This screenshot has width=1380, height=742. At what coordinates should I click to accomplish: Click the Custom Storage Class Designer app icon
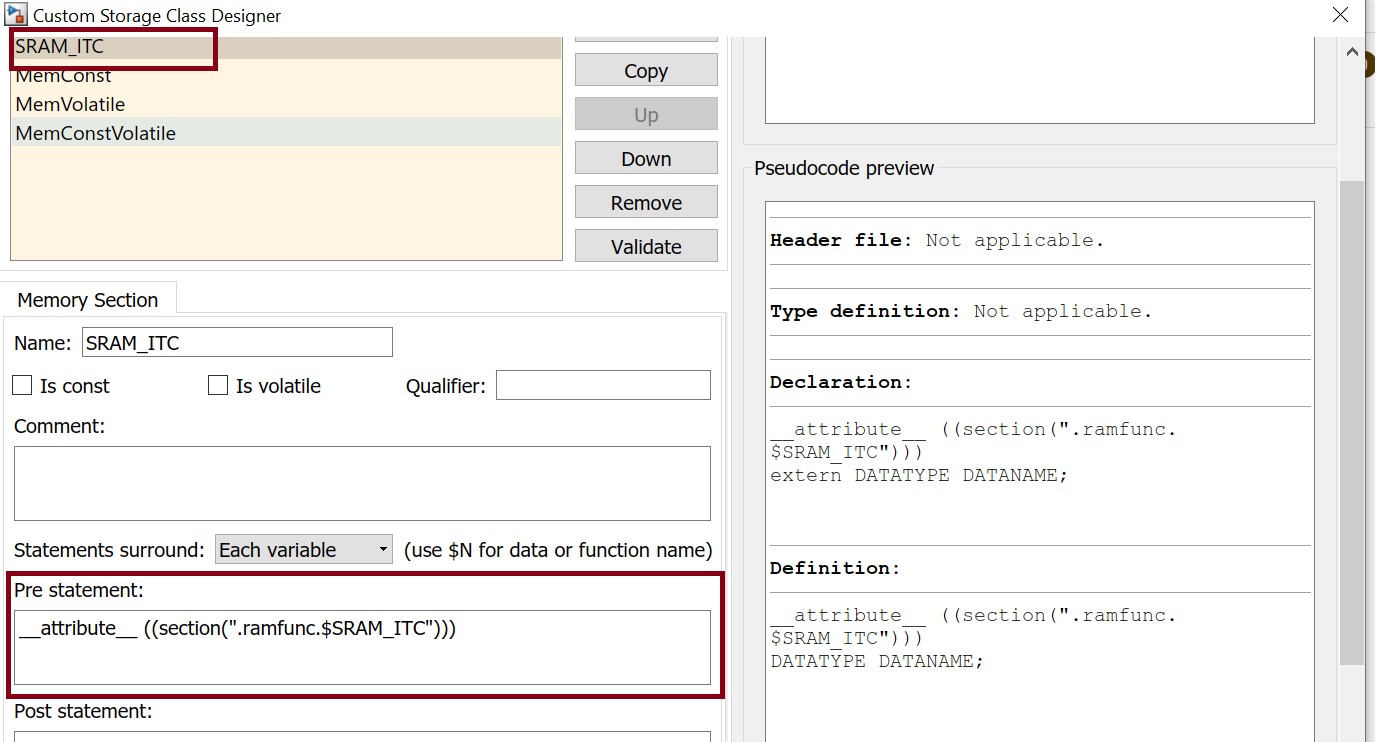pyautogui.click(x=16, y=15)
